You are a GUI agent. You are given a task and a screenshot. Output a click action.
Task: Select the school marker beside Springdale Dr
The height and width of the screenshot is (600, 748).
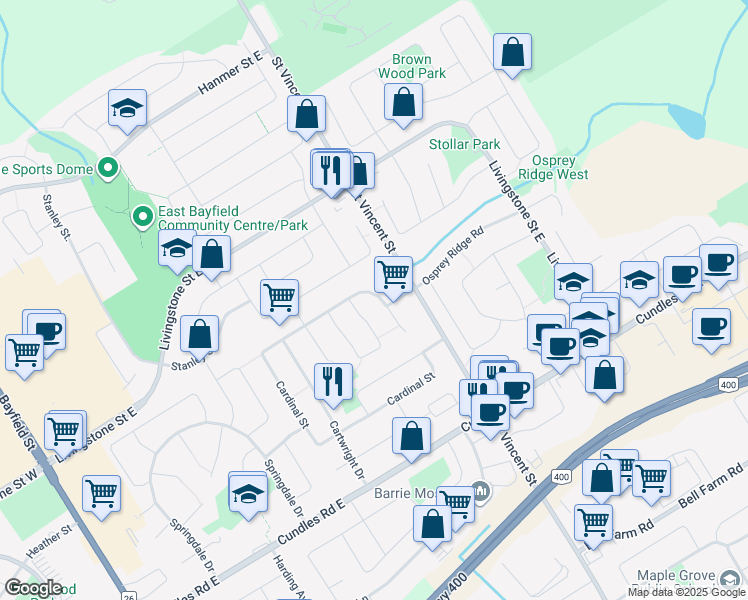[248, 493]
